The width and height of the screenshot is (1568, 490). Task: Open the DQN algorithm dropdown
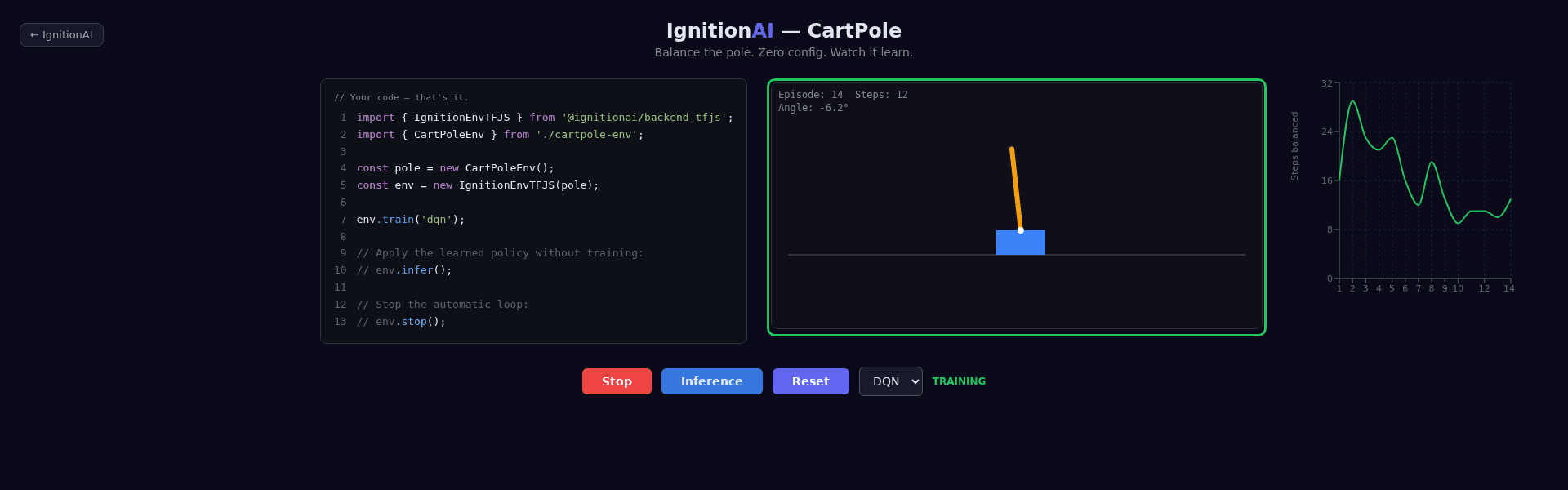click(891, 381)
